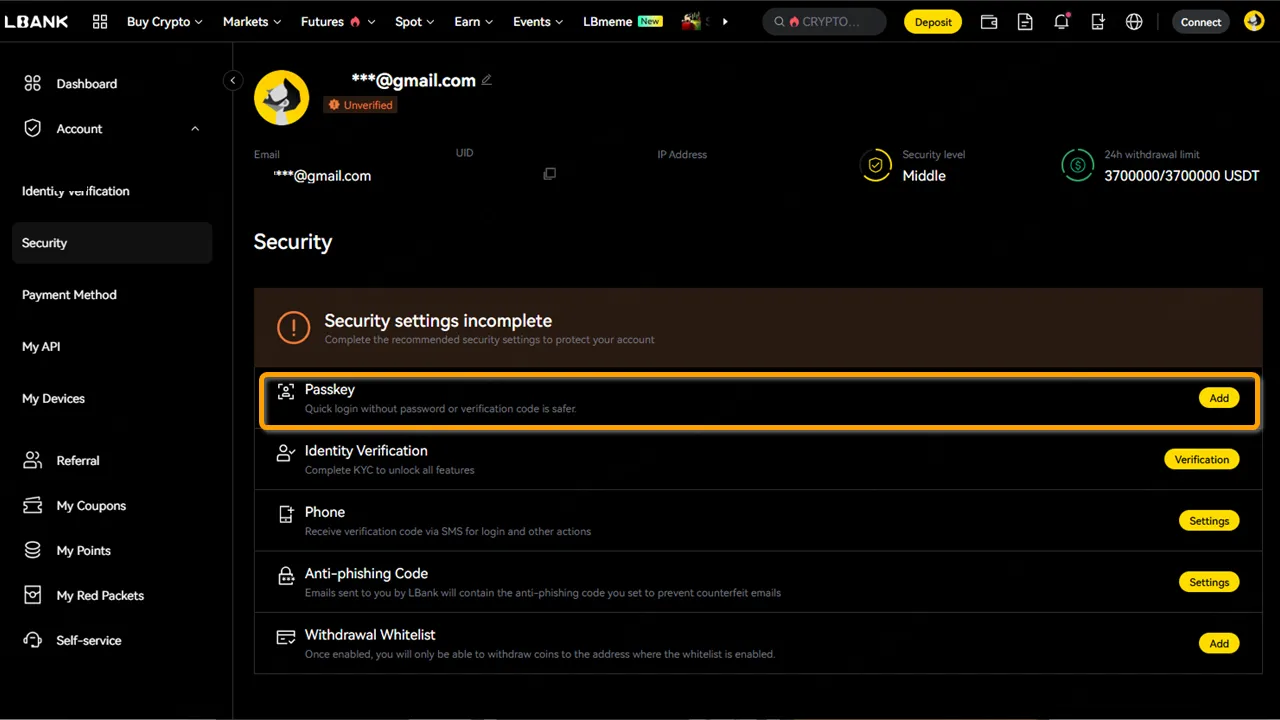This screenshot has height=720, width=1280.
Task: Click the edit pencil next to email
Action: 487,80
